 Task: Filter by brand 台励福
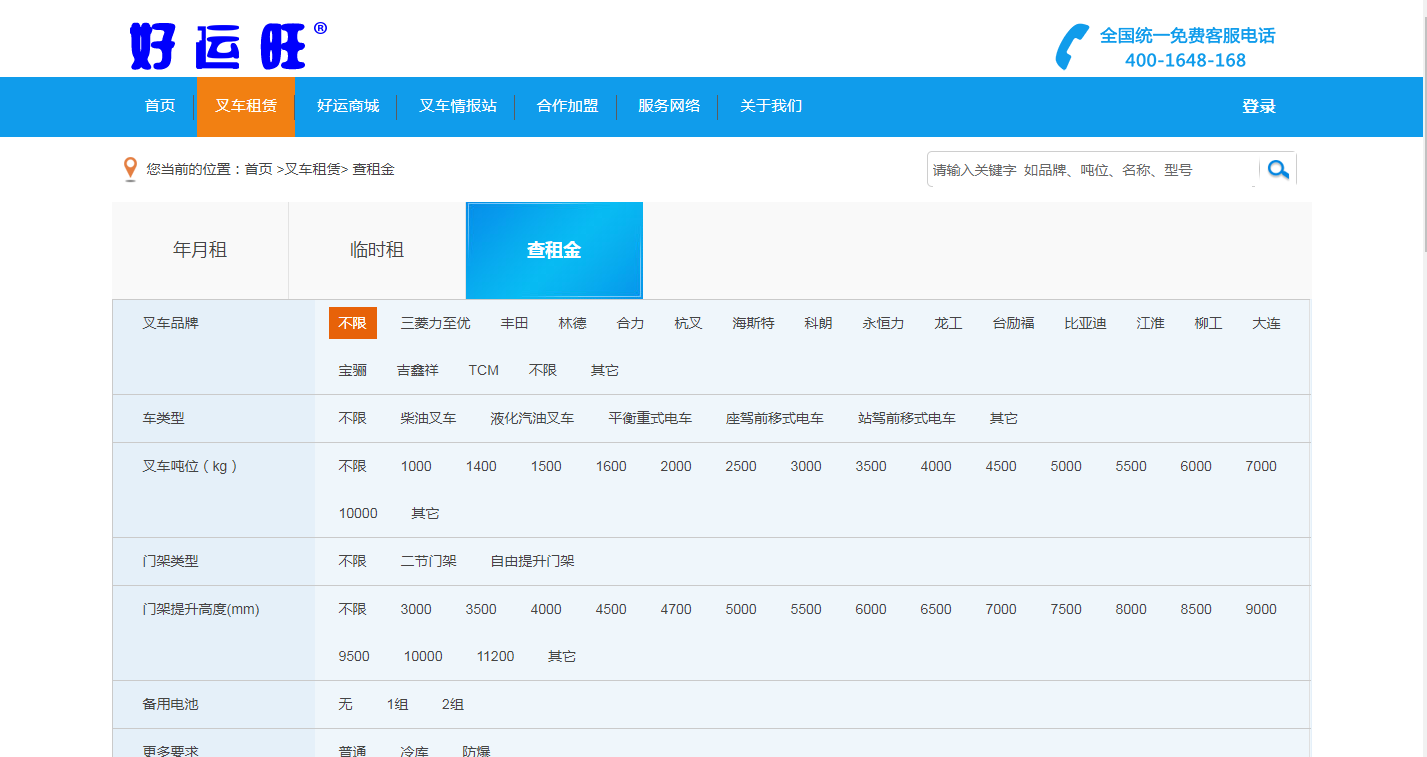point(1014,323)
